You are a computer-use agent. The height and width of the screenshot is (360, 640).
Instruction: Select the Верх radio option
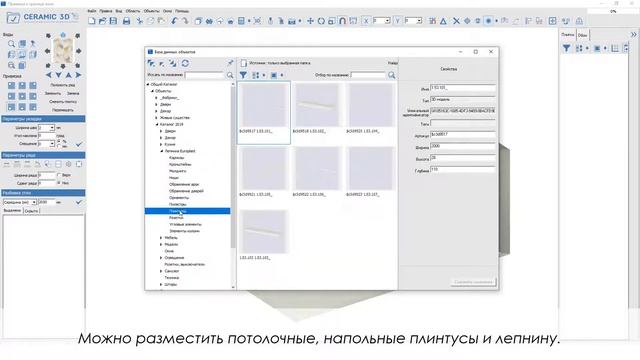point(59,175)
